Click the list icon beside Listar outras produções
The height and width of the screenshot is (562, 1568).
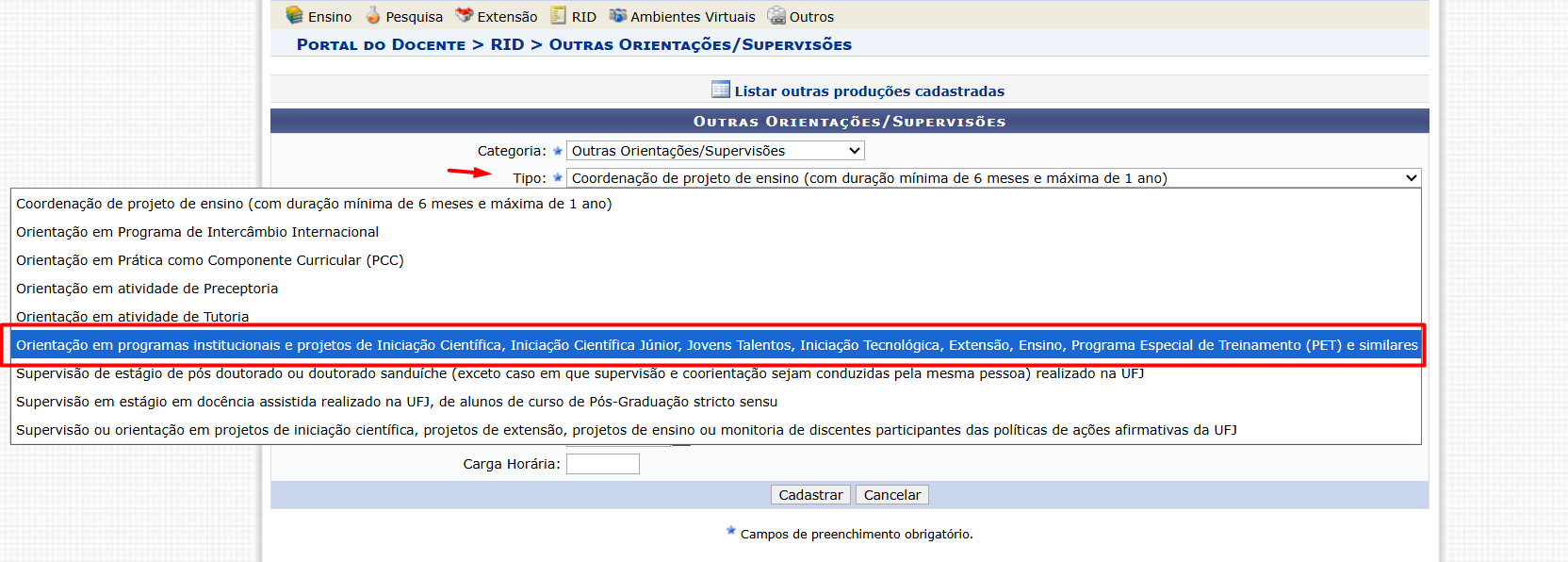pyautogui.click(x=721, y=90)
